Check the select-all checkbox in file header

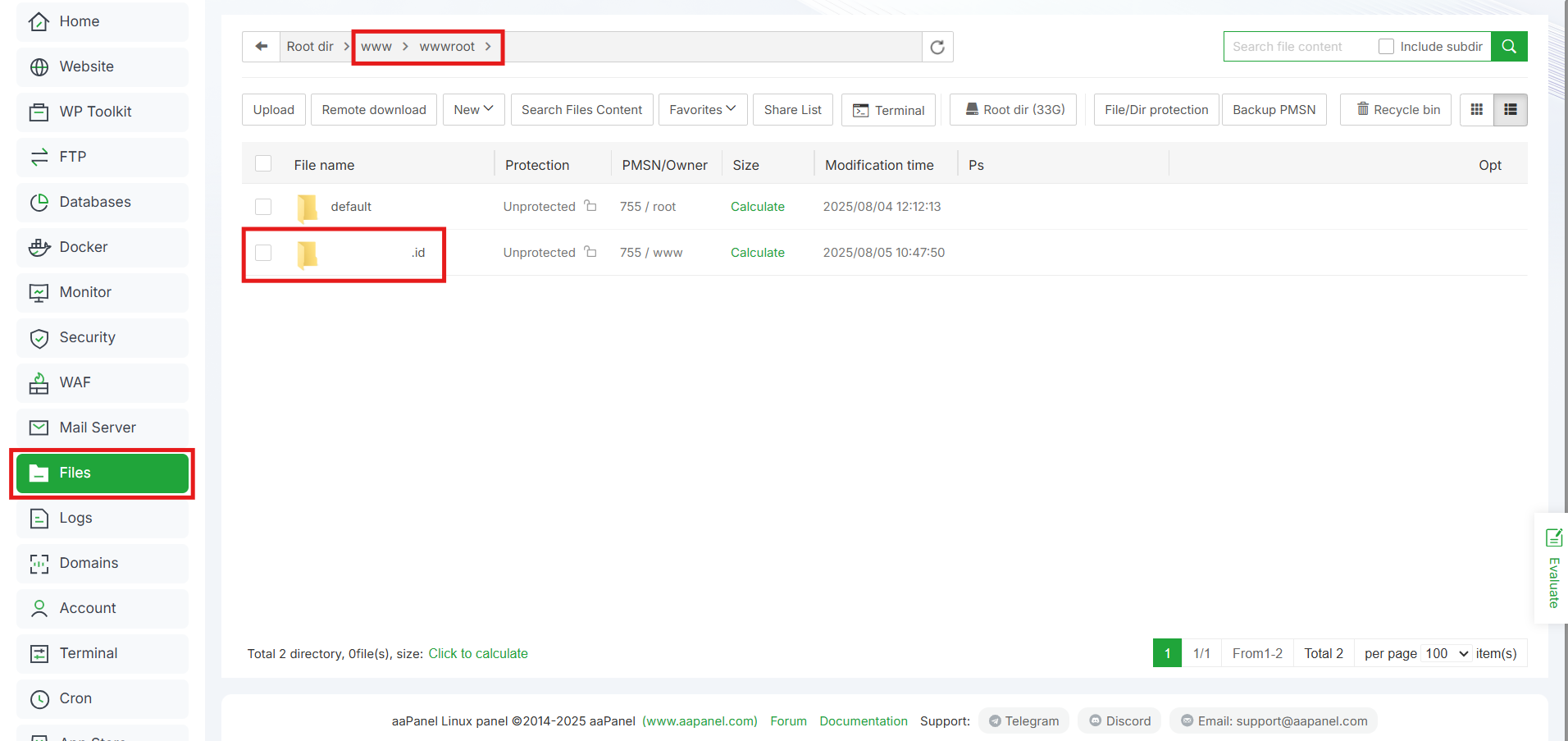pyautogui.click(x=263, y=163)
